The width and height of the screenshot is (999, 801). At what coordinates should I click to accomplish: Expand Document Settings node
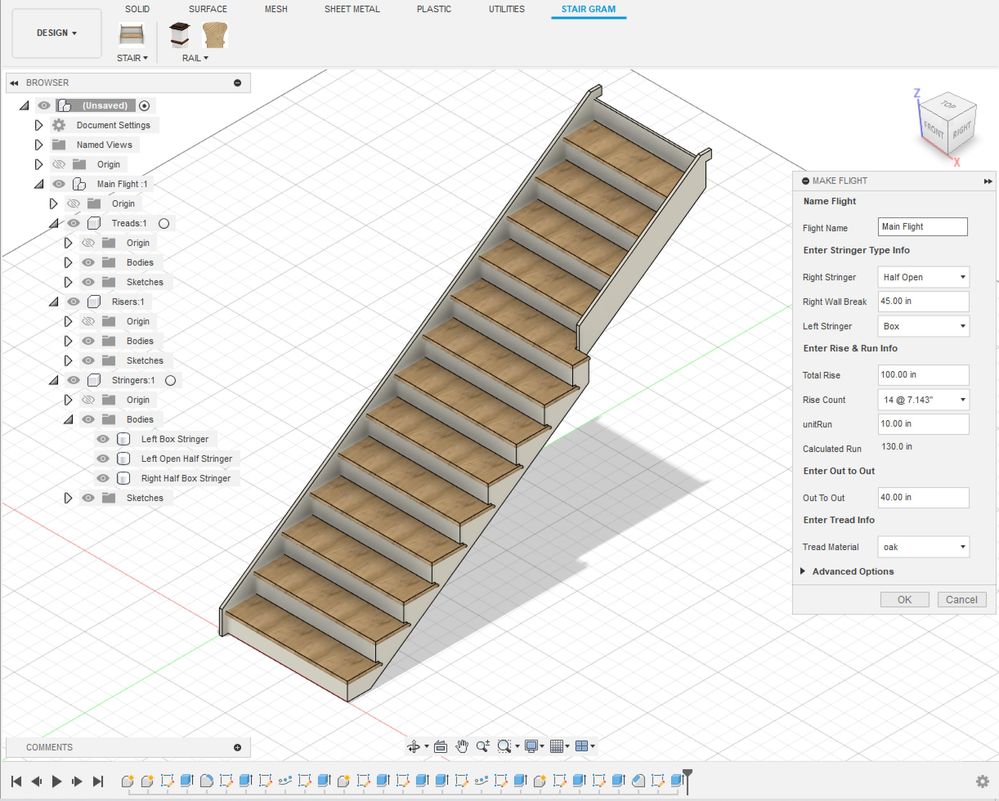point(39,125)
